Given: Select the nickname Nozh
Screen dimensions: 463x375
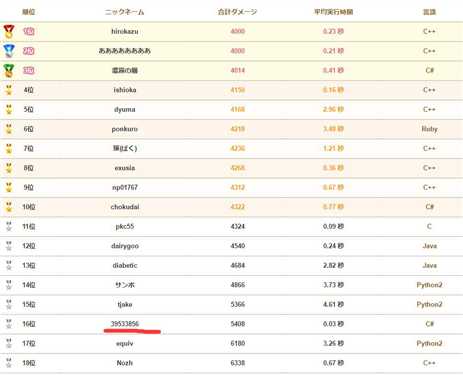Looking at the screenshot, I should [x=125, y=363].
